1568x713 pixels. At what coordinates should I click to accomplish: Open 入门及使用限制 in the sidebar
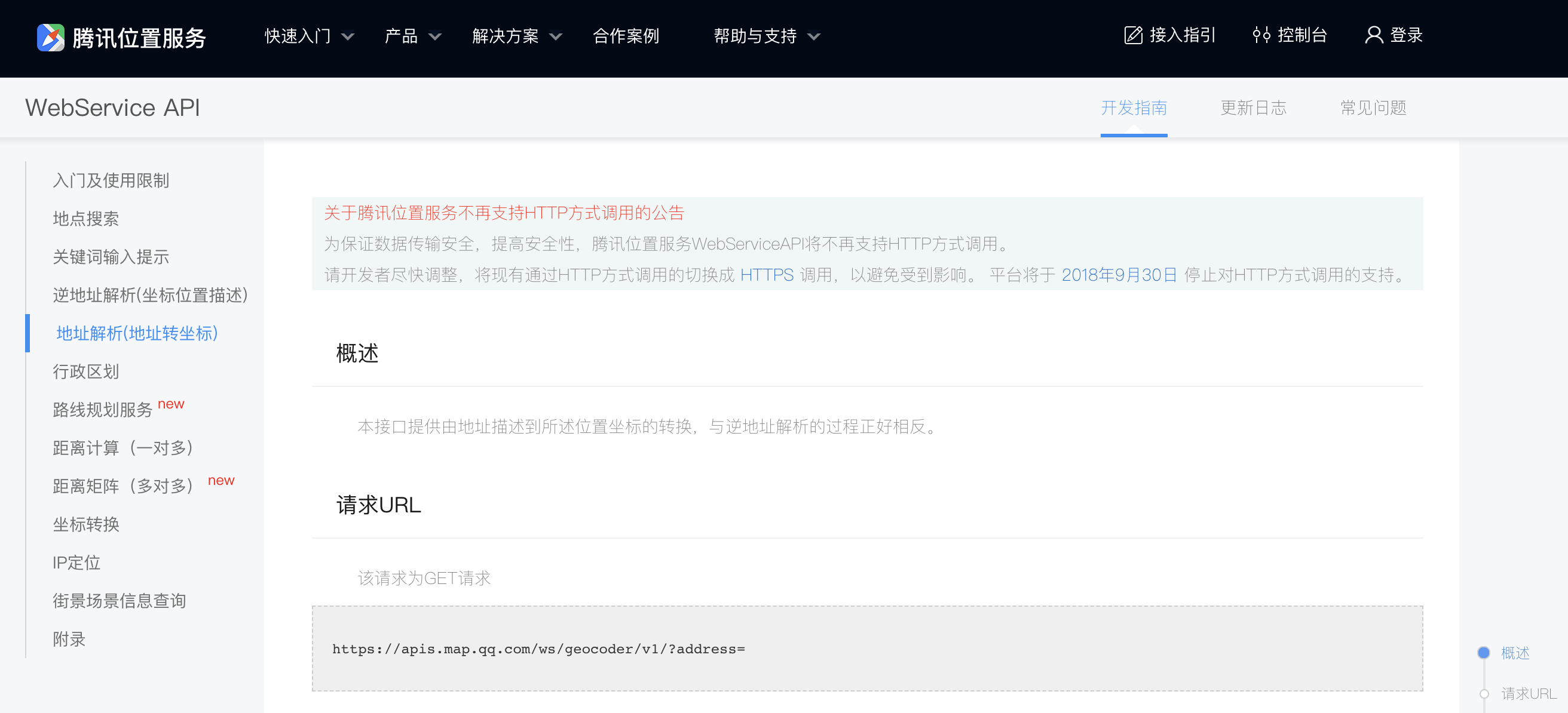pyautogui.click(x=111, y=181)
